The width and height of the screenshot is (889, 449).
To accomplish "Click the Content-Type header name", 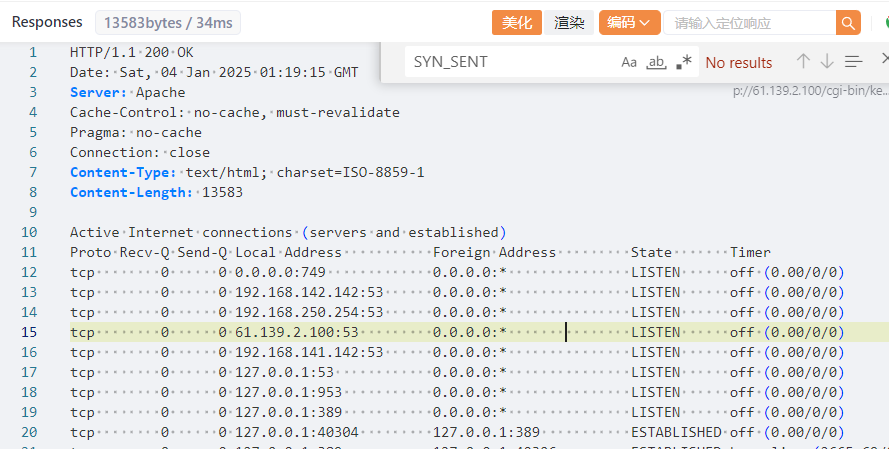I will pyautogui.click(x=123, y=172).
